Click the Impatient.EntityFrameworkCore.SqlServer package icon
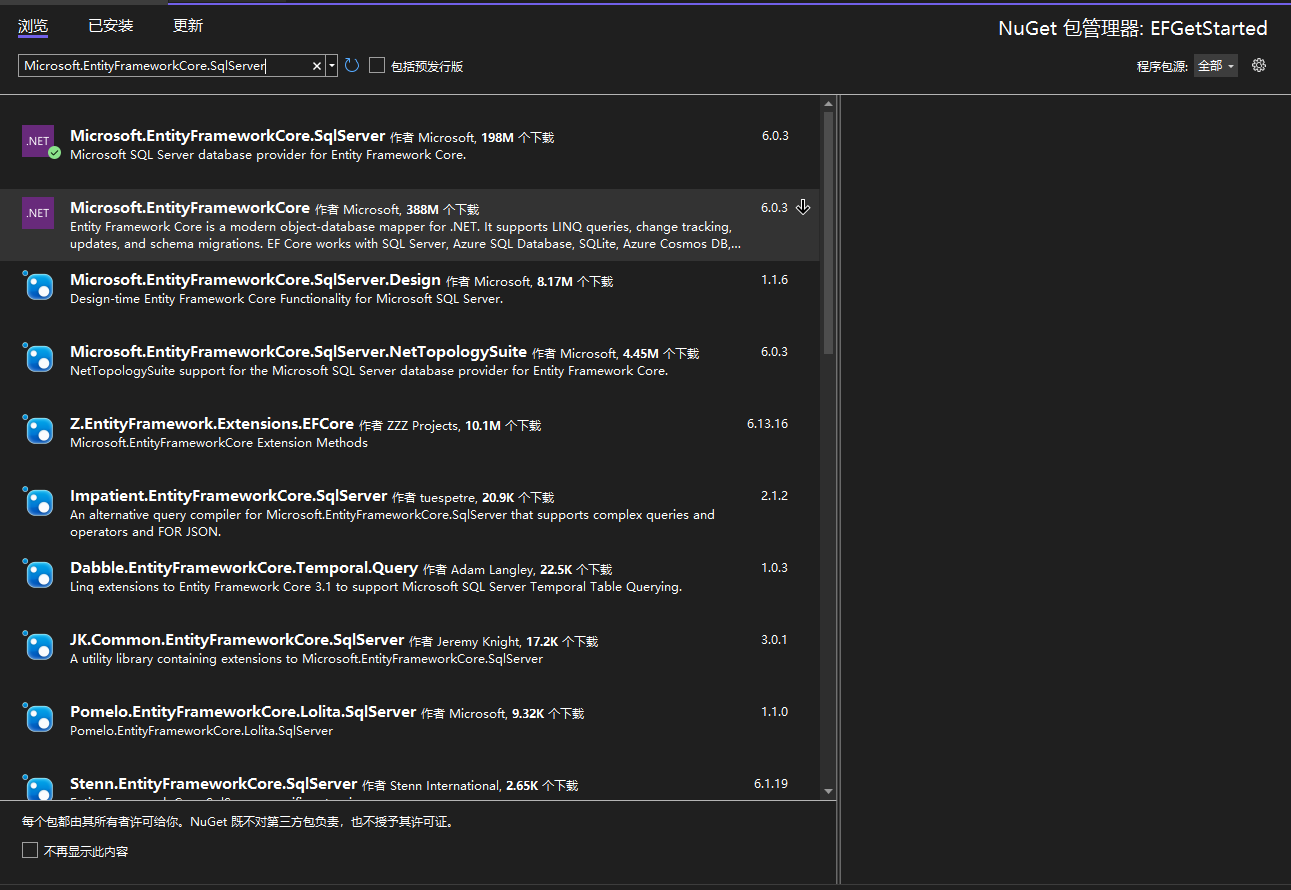The image size is (1291, 890). (x=38, y=502)
